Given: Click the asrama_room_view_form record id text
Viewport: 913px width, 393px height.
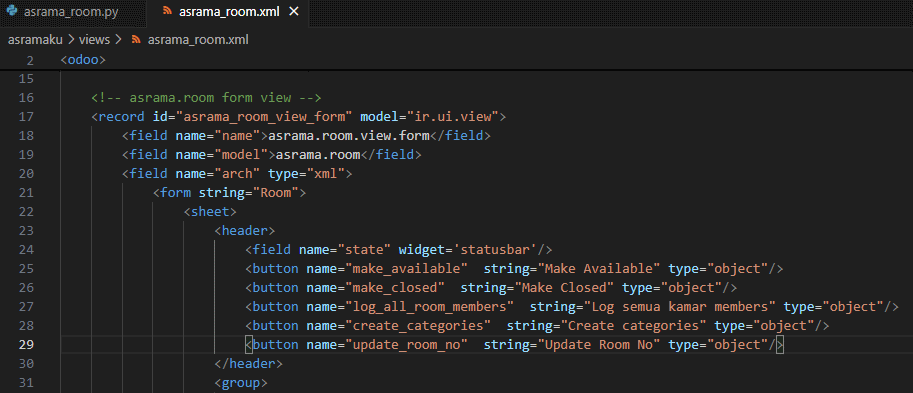Looking at the screenshot, I should click(268, 117).
